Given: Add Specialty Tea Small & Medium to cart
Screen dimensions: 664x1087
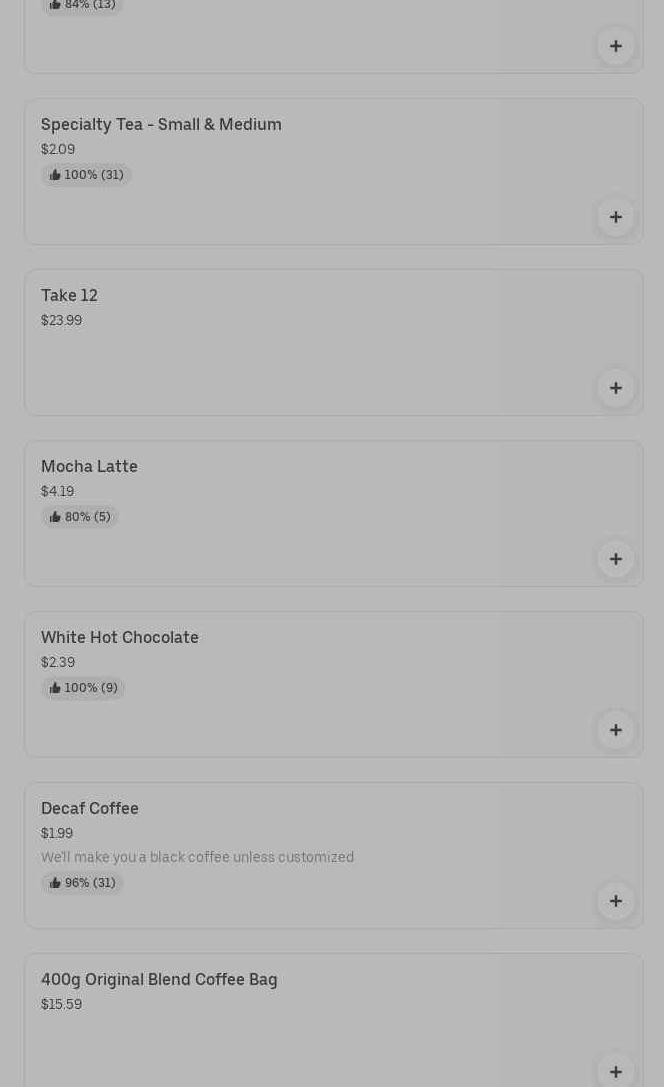Looking at the screenshot, I should 615,217.
